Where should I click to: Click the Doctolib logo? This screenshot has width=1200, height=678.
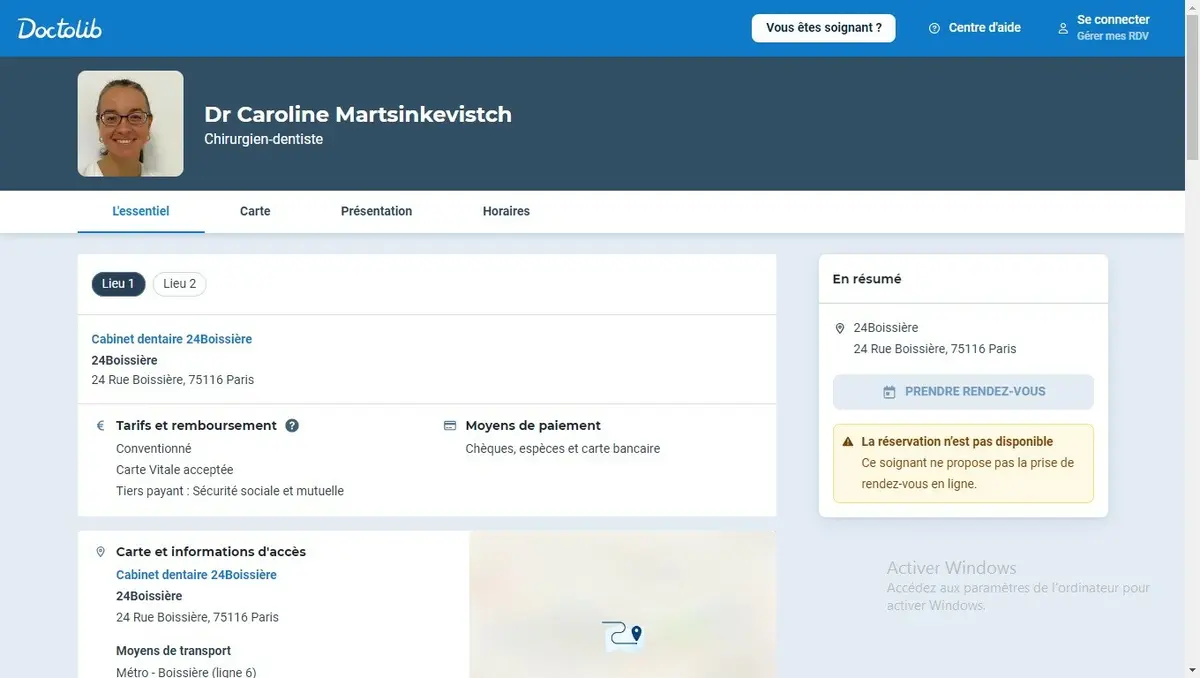tap(60, 28)
